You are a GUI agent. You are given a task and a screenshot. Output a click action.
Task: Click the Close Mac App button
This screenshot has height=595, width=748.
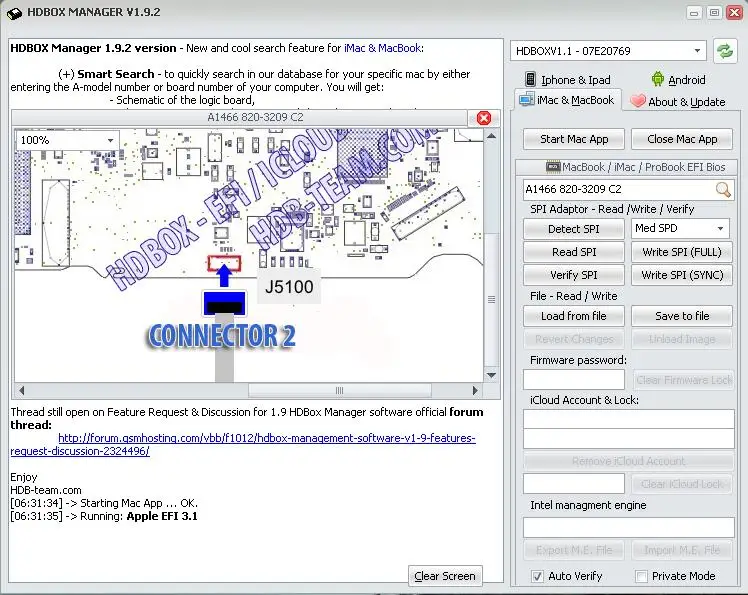682,139
